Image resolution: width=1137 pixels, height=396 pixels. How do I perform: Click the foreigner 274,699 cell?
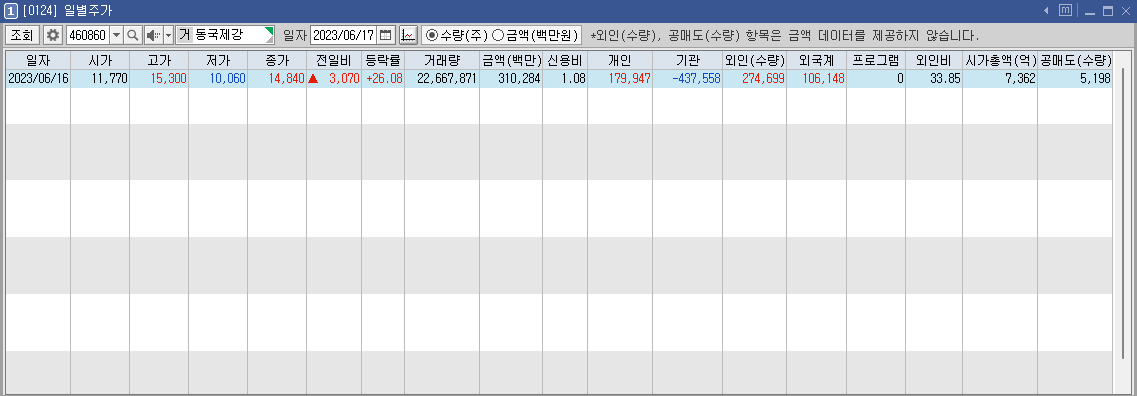[754, 78]
